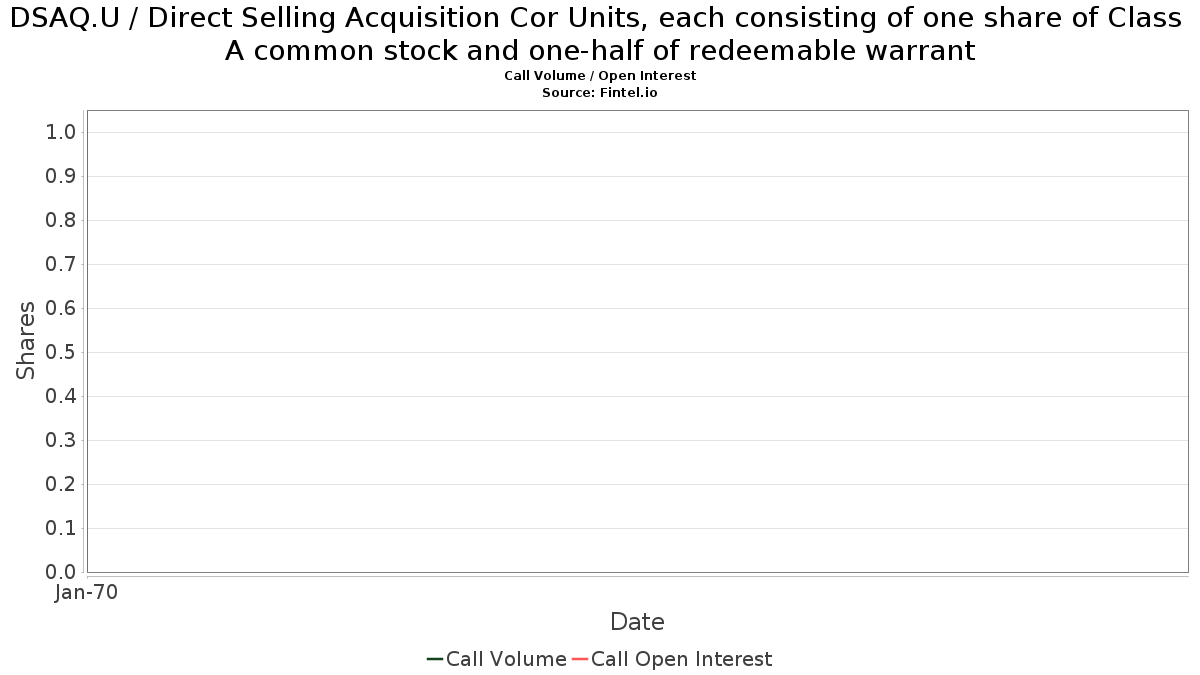Click the 0.1 y-axis tick label
The image size is (1200, 675).
tap(62, 528)
